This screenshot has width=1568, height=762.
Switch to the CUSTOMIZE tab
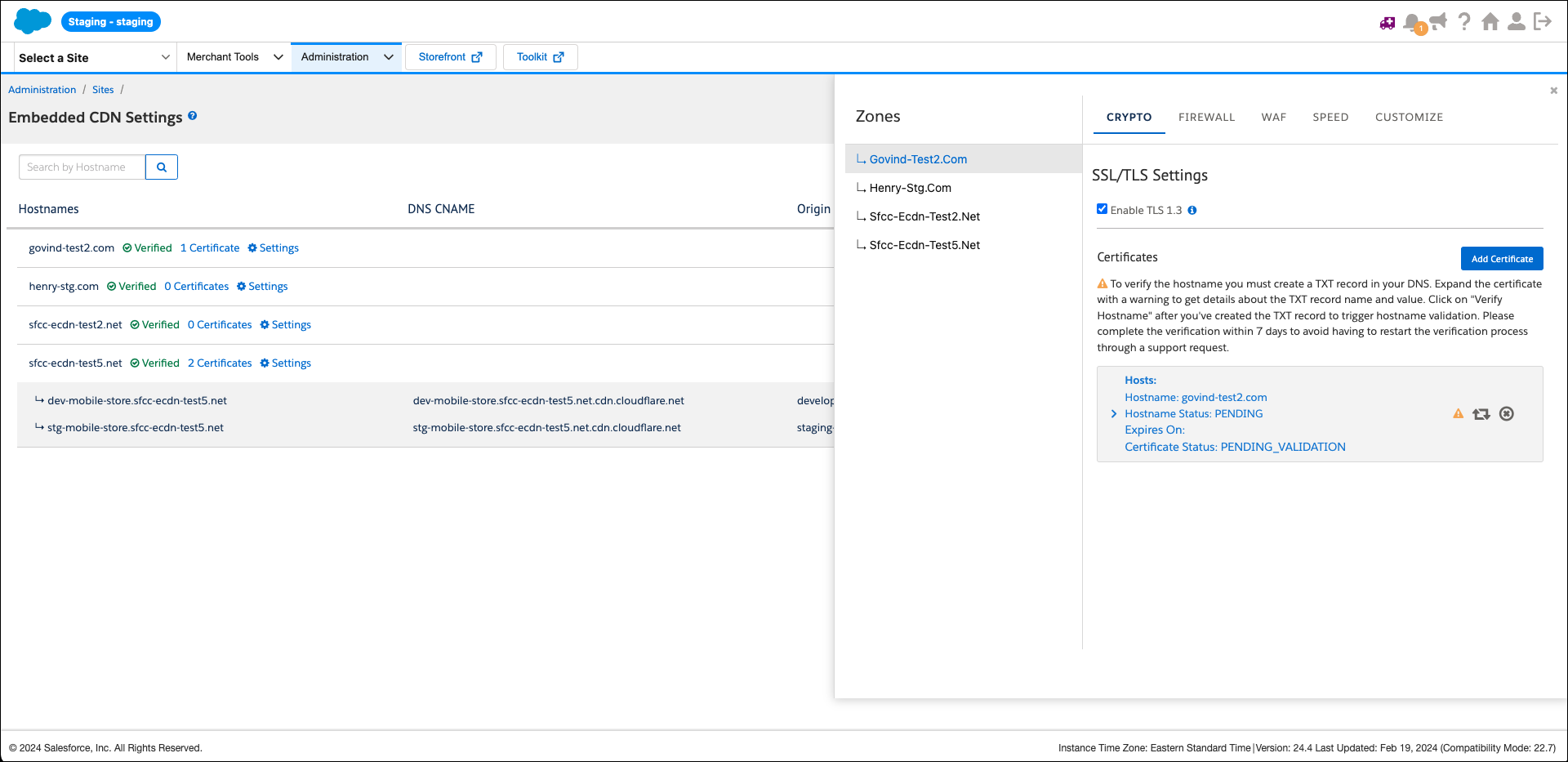[x=1409, y=118]
